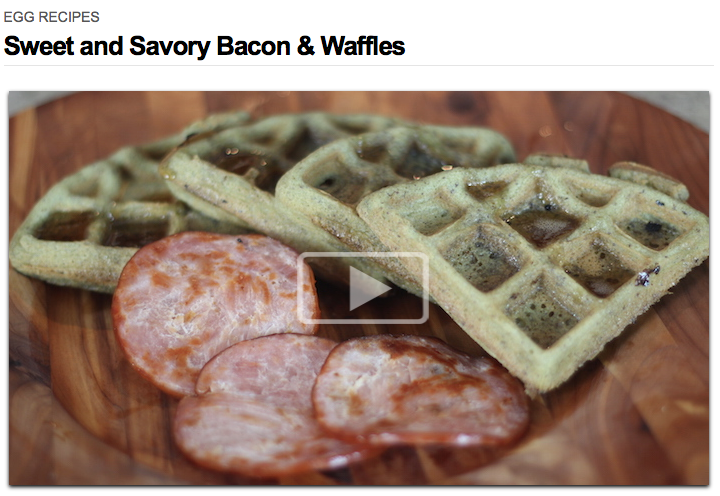Click the divider line under the title

[x=359, y=66]
